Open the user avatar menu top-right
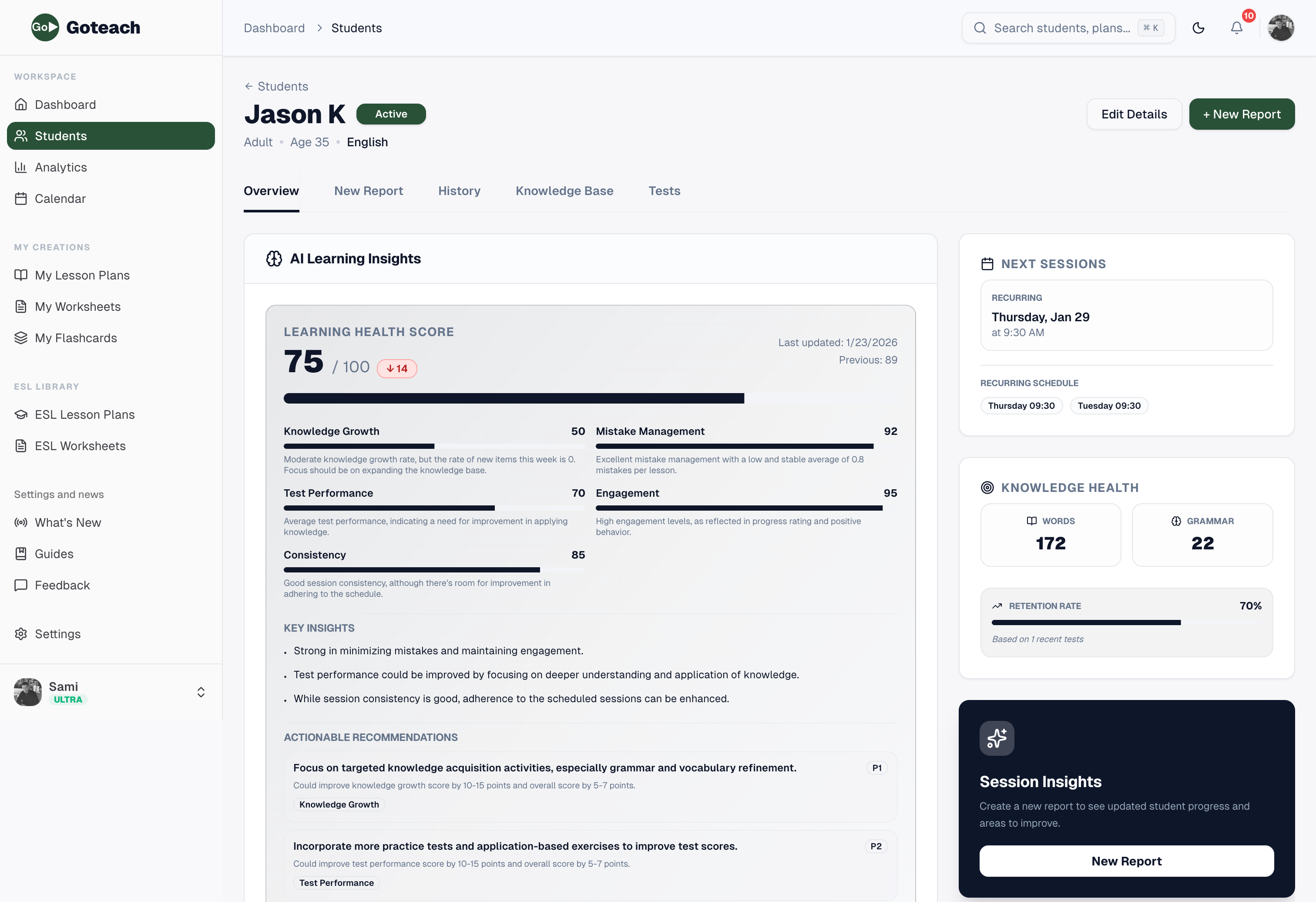1316x902 pixels. click(x=1281, y=28)
